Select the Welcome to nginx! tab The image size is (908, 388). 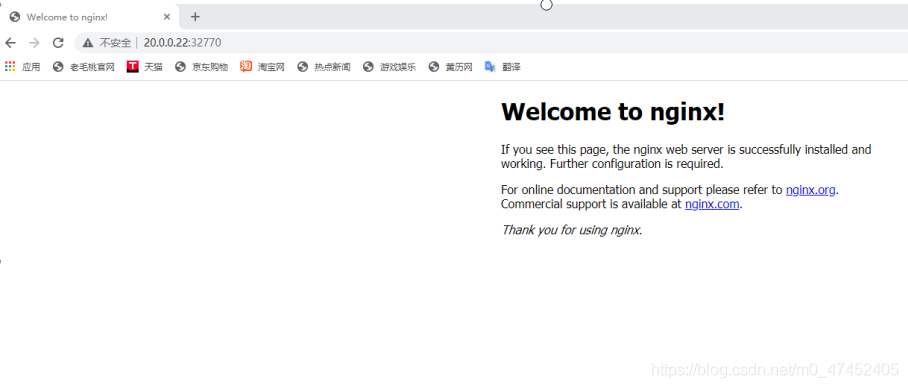[90, 17]
